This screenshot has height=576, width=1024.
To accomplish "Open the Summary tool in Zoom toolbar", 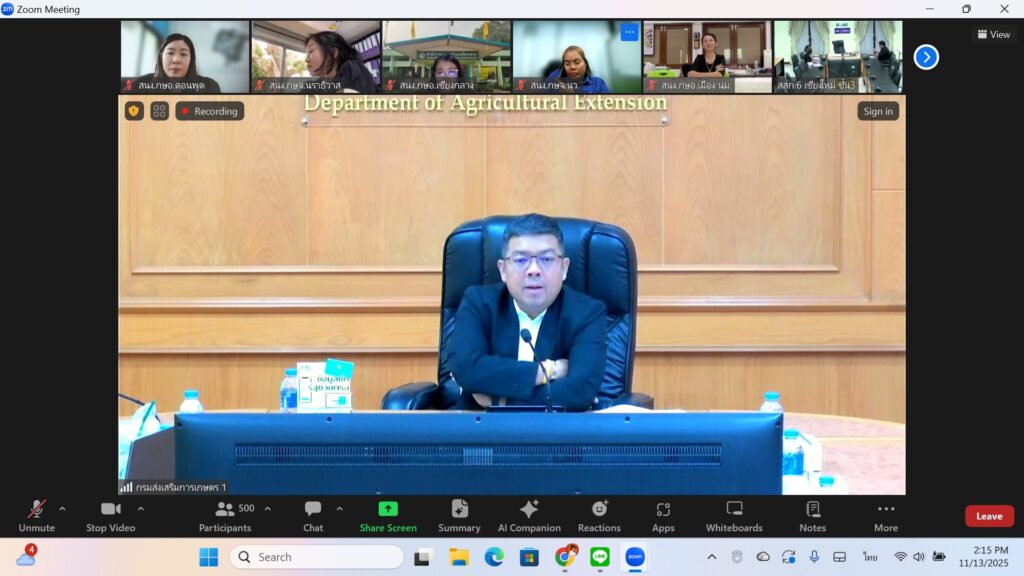I will (x=459, y=515).
